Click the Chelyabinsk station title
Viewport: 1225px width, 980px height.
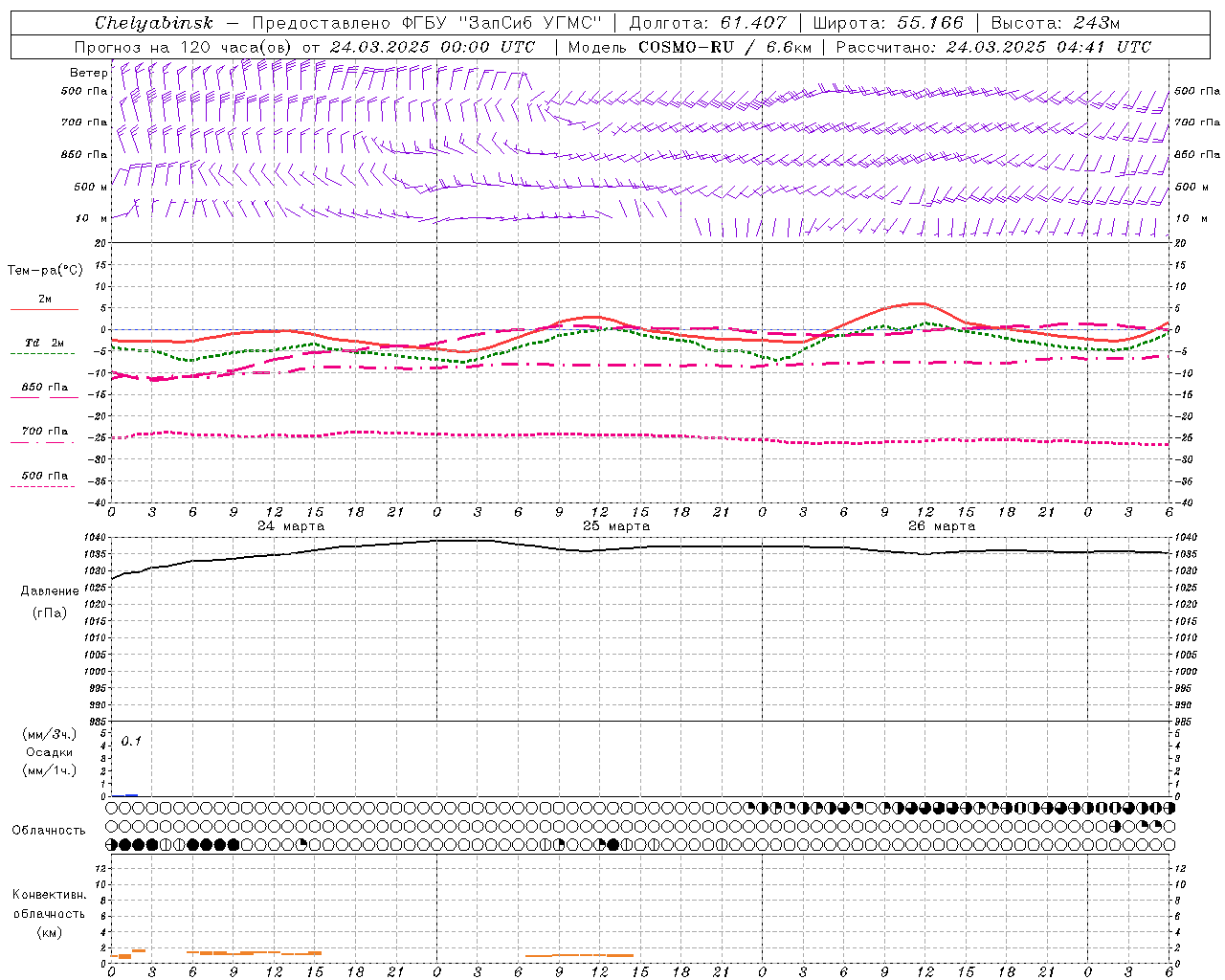(153, 23)
